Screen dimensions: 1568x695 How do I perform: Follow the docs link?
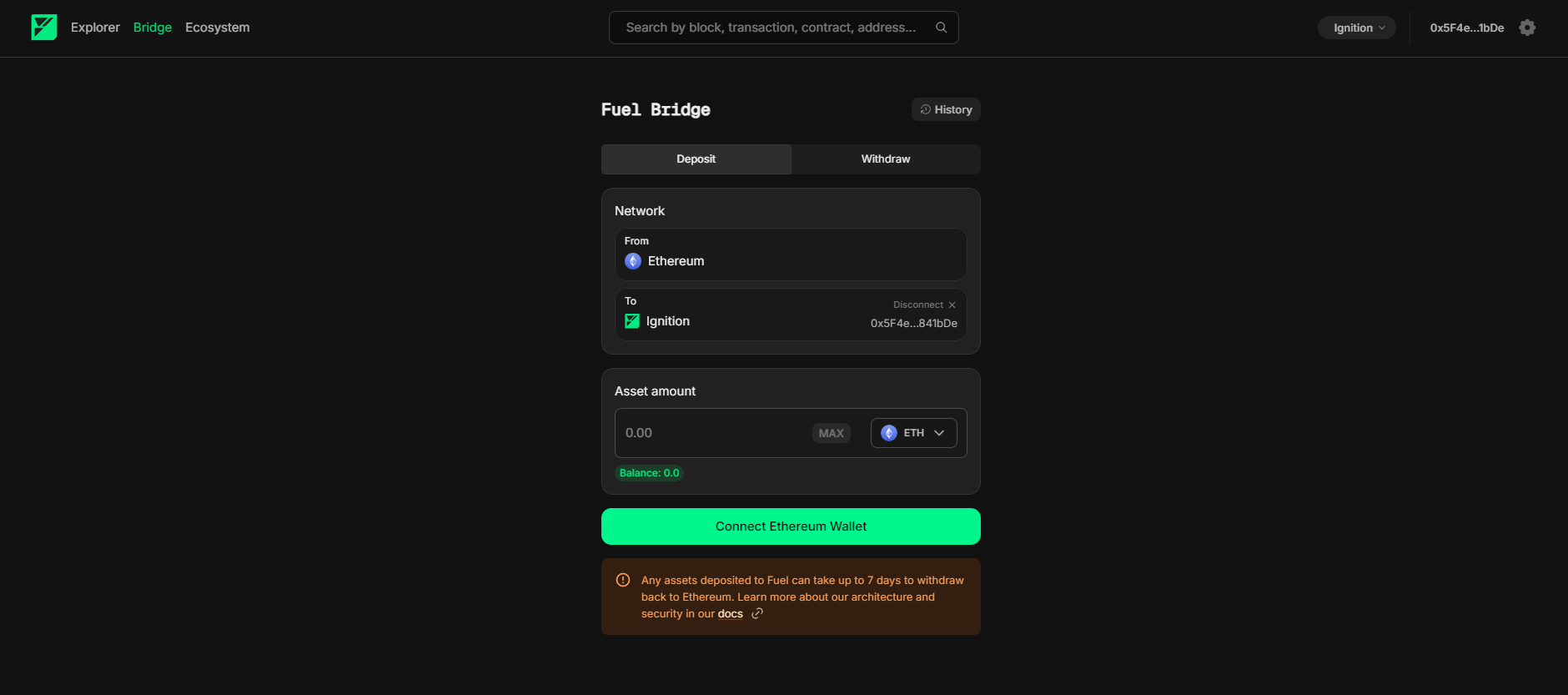(730, 614)
